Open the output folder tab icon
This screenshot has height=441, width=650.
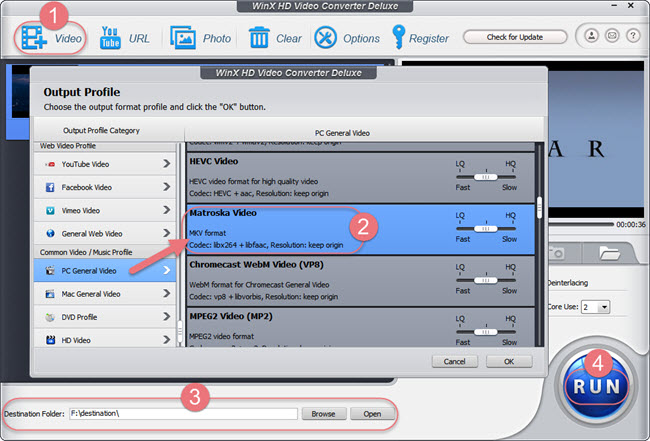[609, 253]
